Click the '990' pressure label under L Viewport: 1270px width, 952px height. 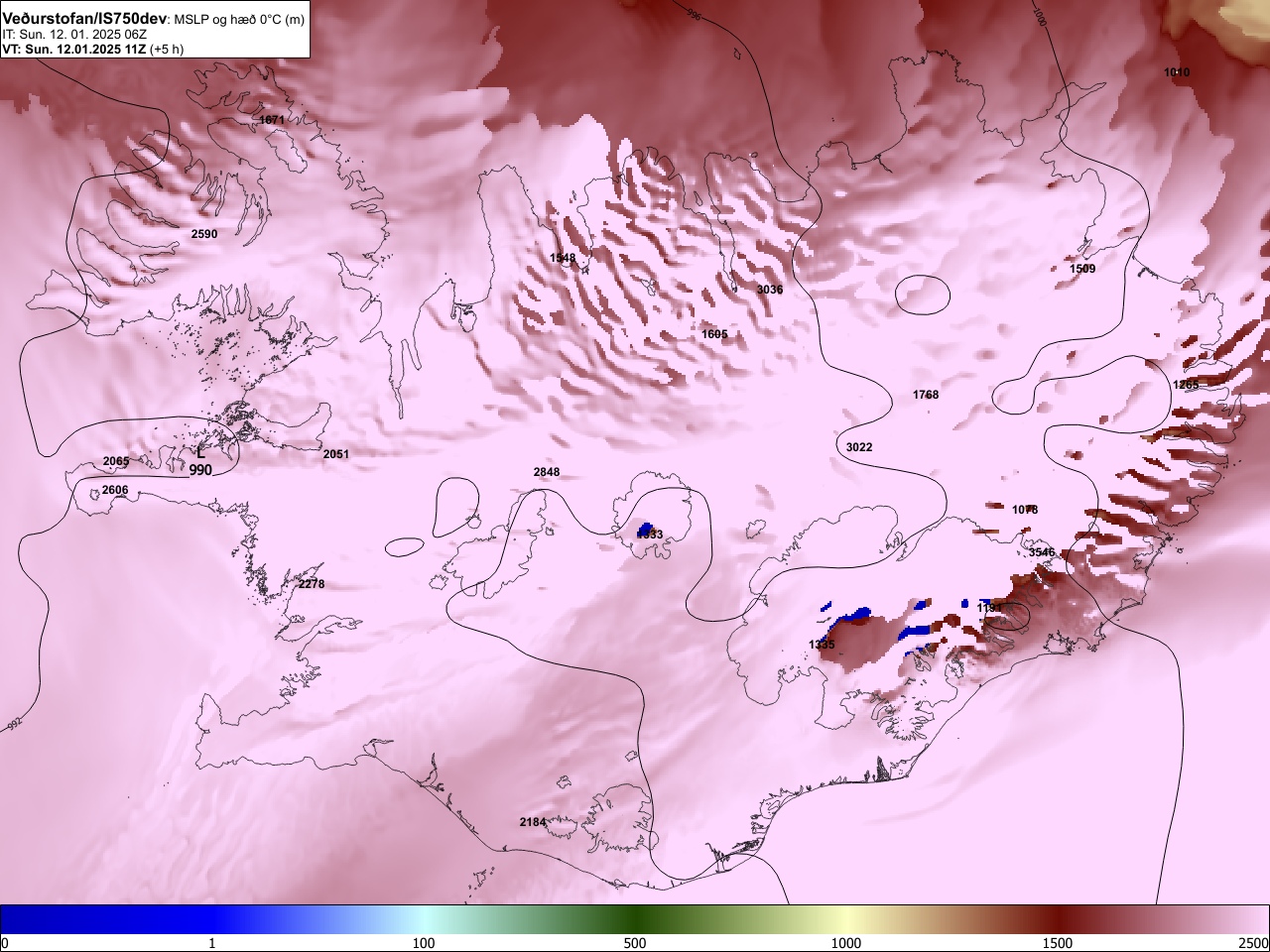(200, 470)
